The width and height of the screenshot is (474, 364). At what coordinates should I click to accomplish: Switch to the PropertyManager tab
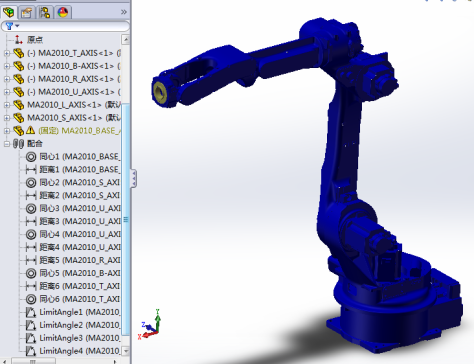[27, 12]
